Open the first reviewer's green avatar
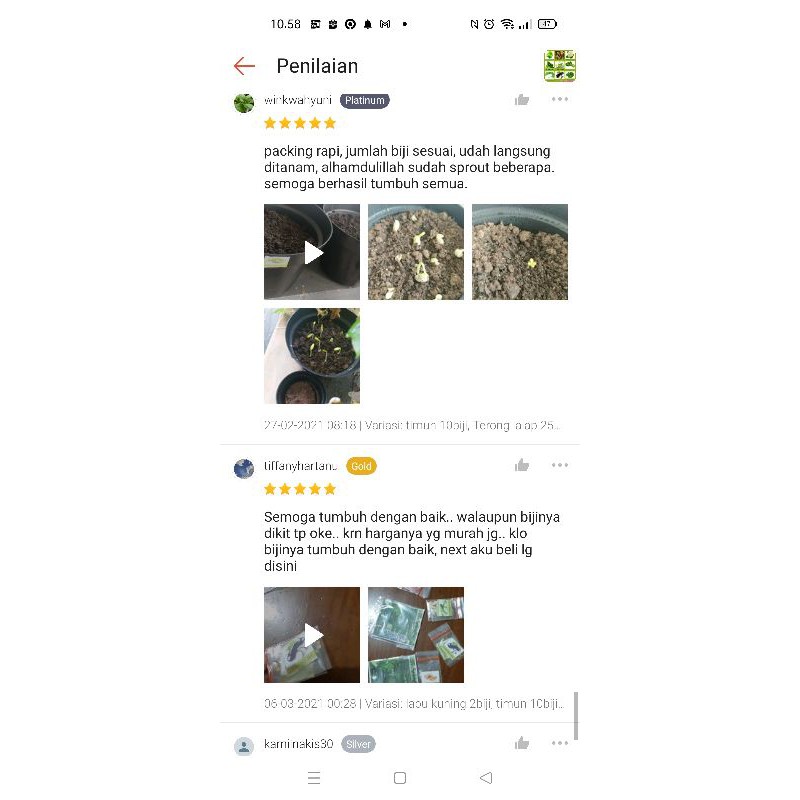This screenshot has width=800, height=800. click(x=244, y=103)
